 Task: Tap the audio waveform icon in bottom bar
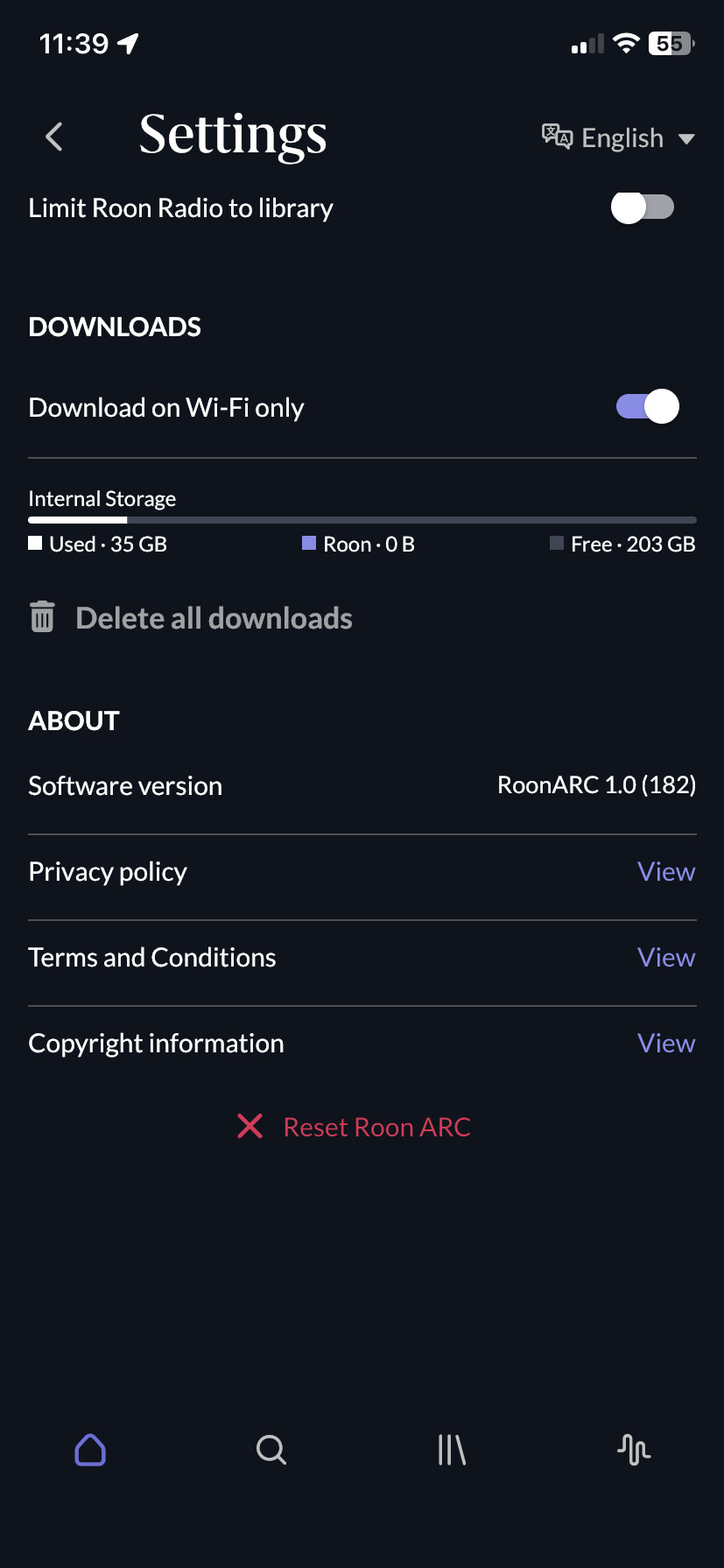click(x=633, y=1450)
